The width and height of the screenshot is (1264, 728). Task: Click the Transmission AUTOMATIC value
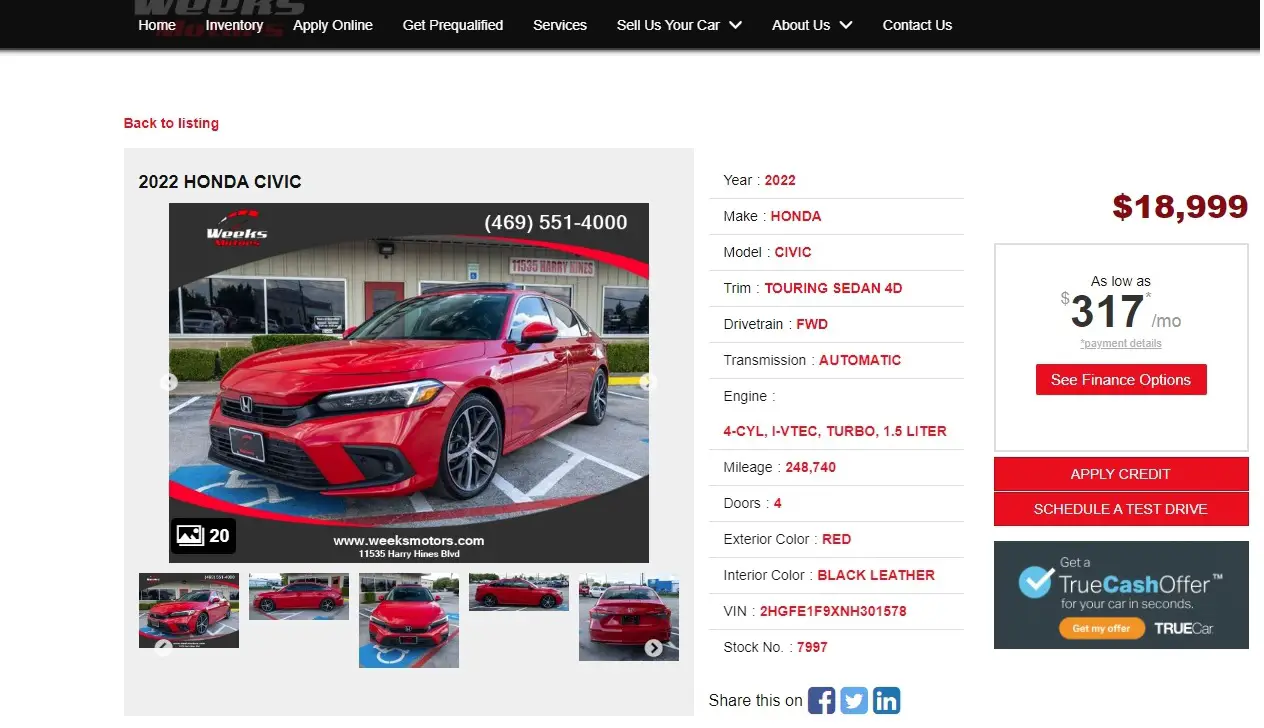point(860,360)
